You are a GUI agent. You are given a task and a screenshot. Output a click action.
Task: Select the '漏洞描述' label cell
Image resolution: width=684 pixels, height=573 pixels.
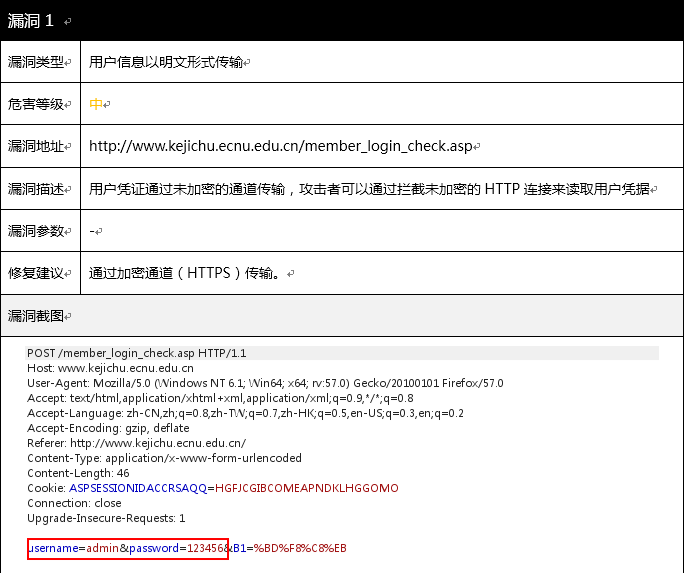41,189
